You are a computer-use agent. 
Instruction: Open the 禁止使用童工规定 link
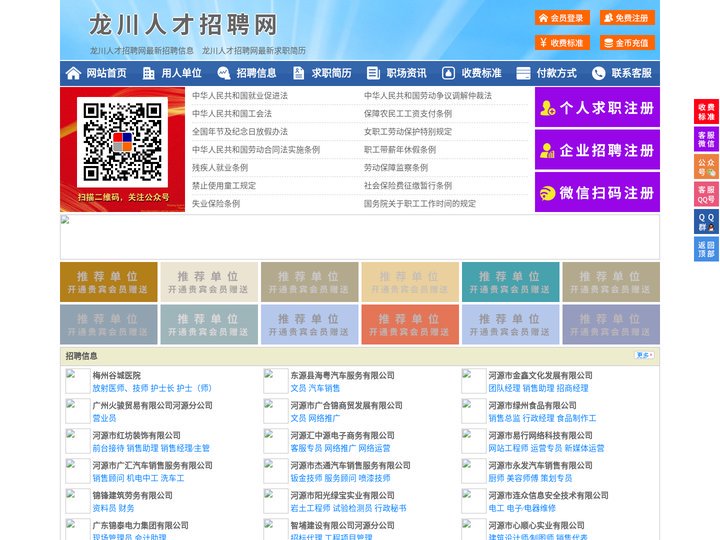tap(224, 186)
